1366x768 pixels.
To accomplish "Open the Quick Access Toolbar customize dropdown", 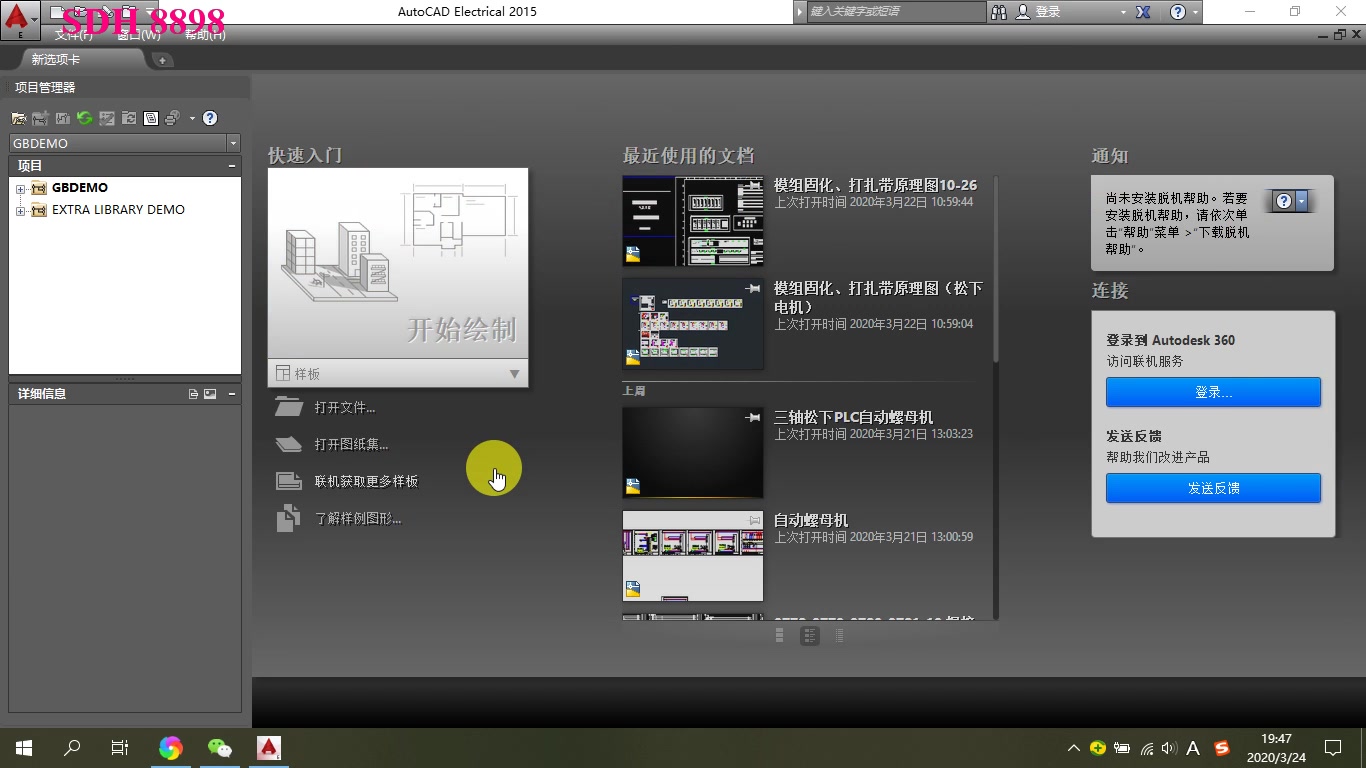I will coord(151,12).
